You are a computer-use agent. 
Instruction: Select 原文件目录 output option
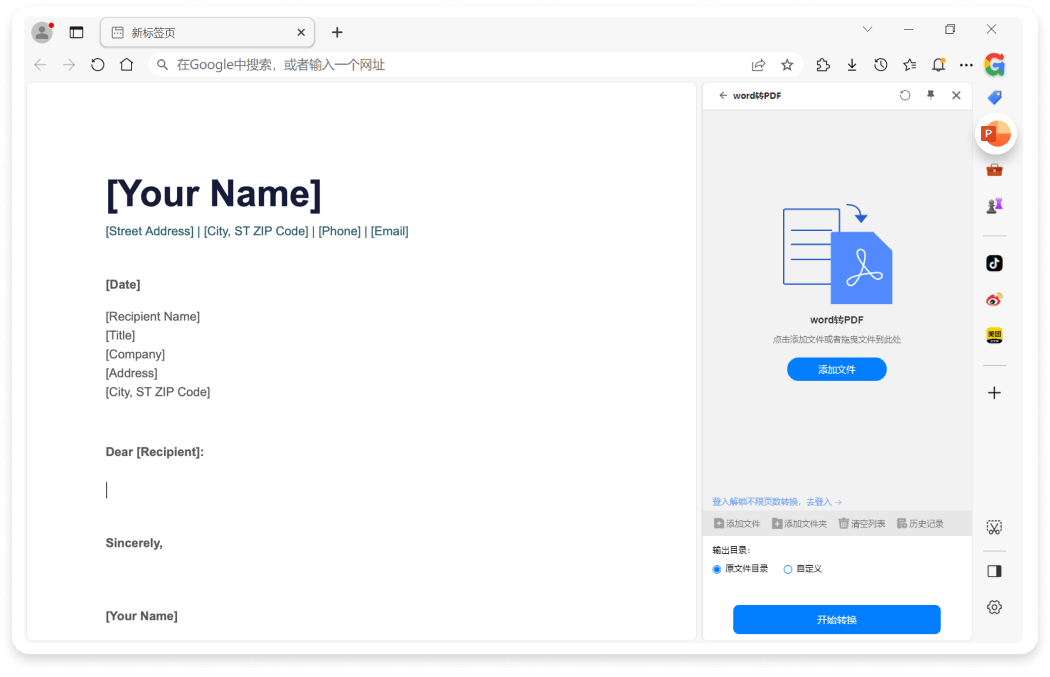[x=717, y=569]
